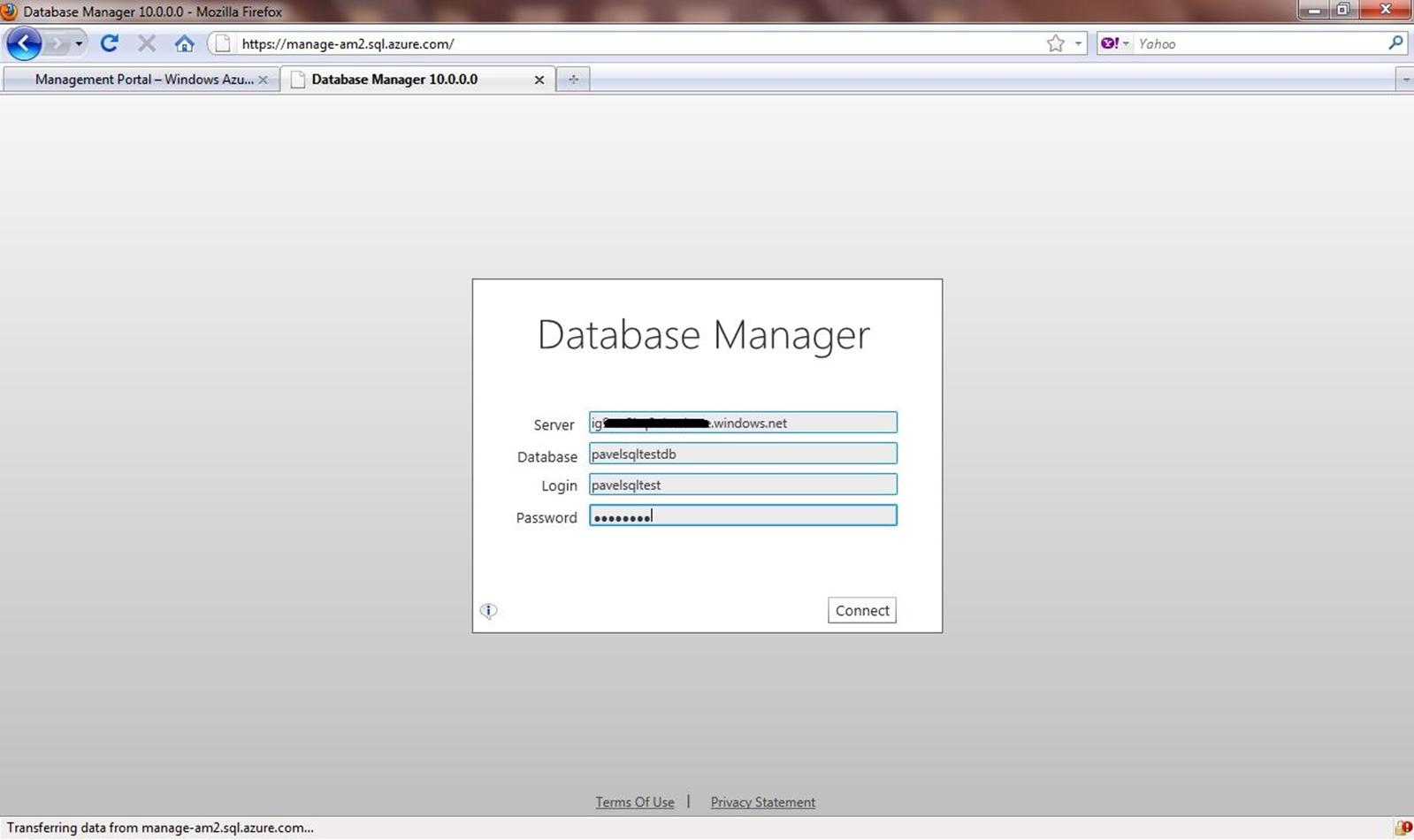
Task: Open the Terms Of Use link
Action: [x=634, y=802]
